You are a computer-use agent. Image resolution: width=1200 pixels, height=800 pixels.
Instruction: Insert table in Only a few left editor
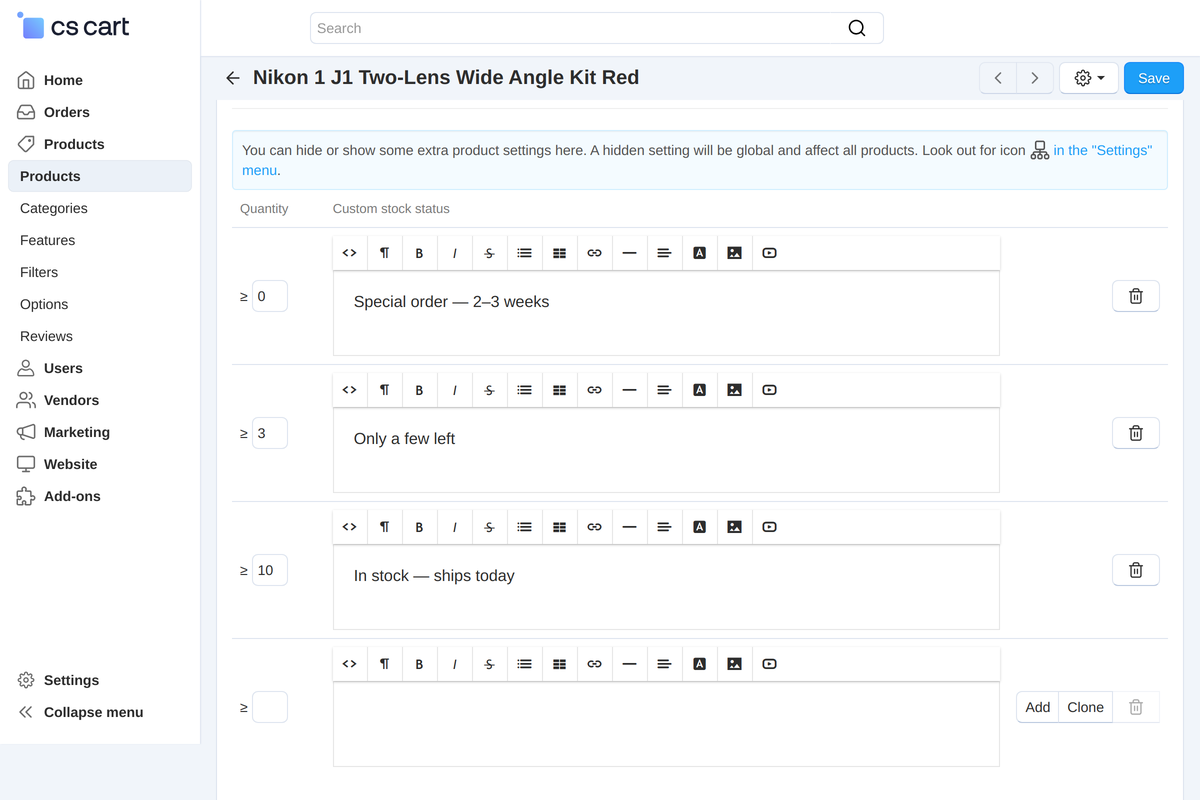point(559,390)
